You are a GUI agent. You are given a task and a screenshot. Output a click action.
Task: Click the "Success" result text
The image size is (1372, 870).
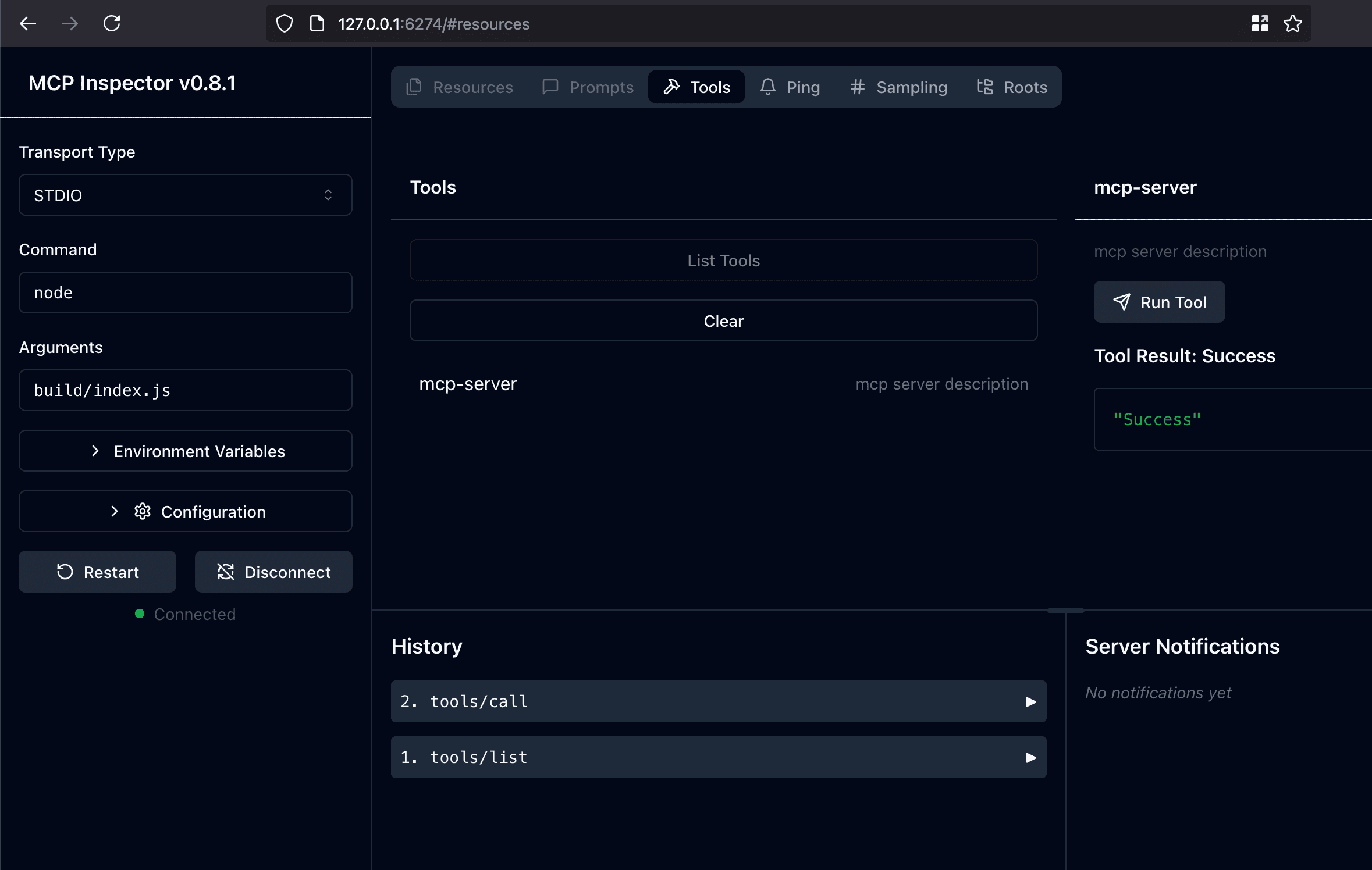coord(1157,419)
